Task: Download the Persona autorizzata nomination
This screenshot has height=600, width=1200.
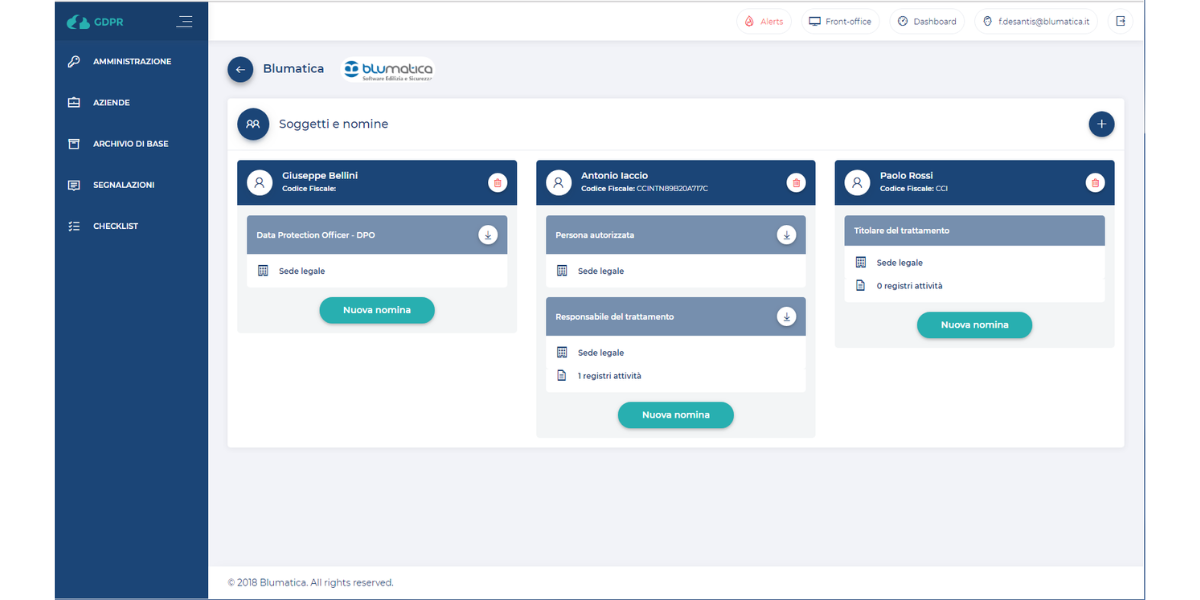Action: (x=786, y=235)
